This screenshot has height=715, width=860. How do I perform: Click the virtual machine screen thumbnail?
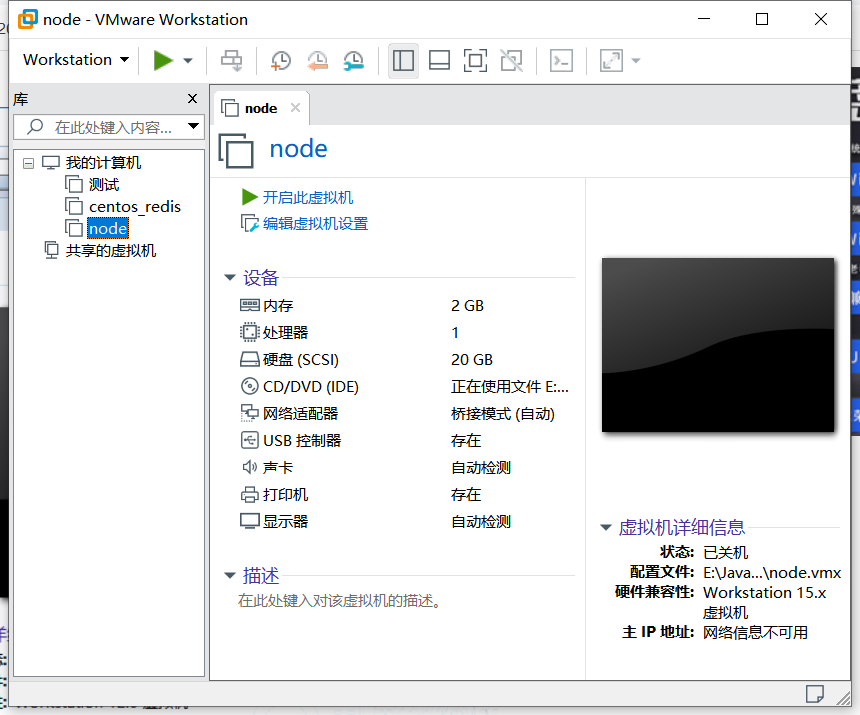(718, 345)
